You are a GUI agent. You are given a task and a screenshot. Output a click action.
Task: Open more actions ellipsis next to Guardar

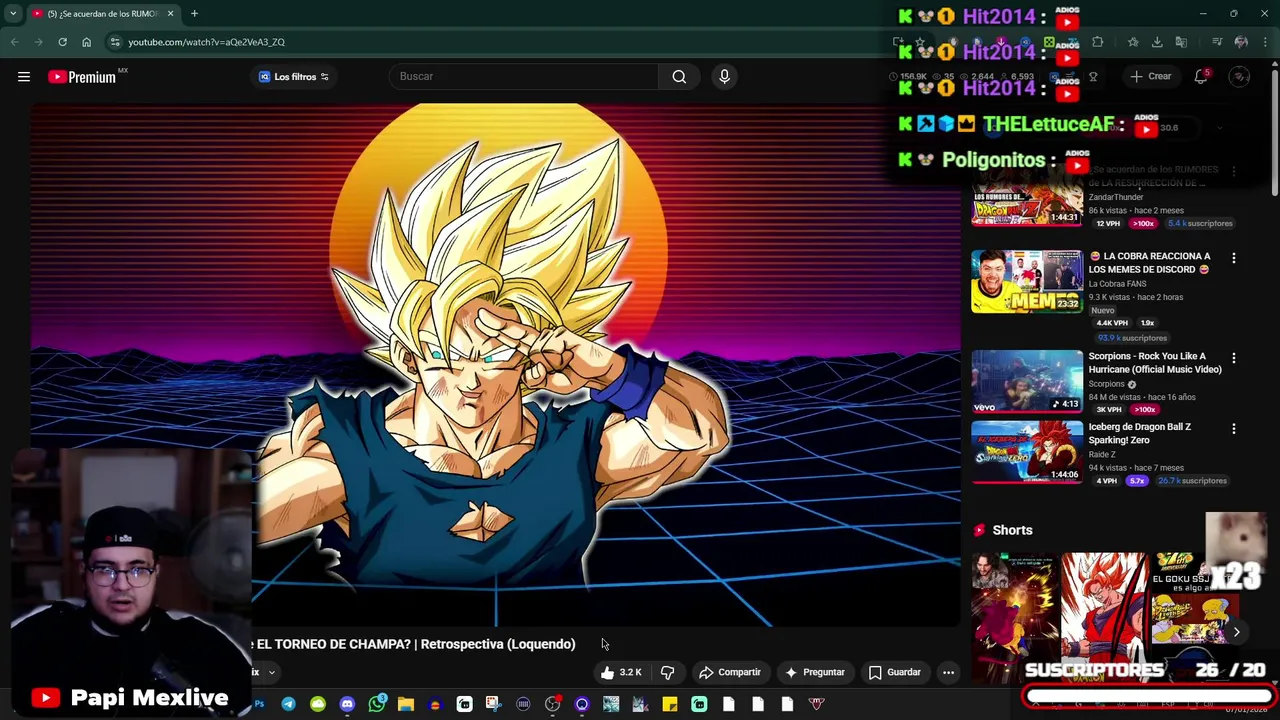(948, 672)
